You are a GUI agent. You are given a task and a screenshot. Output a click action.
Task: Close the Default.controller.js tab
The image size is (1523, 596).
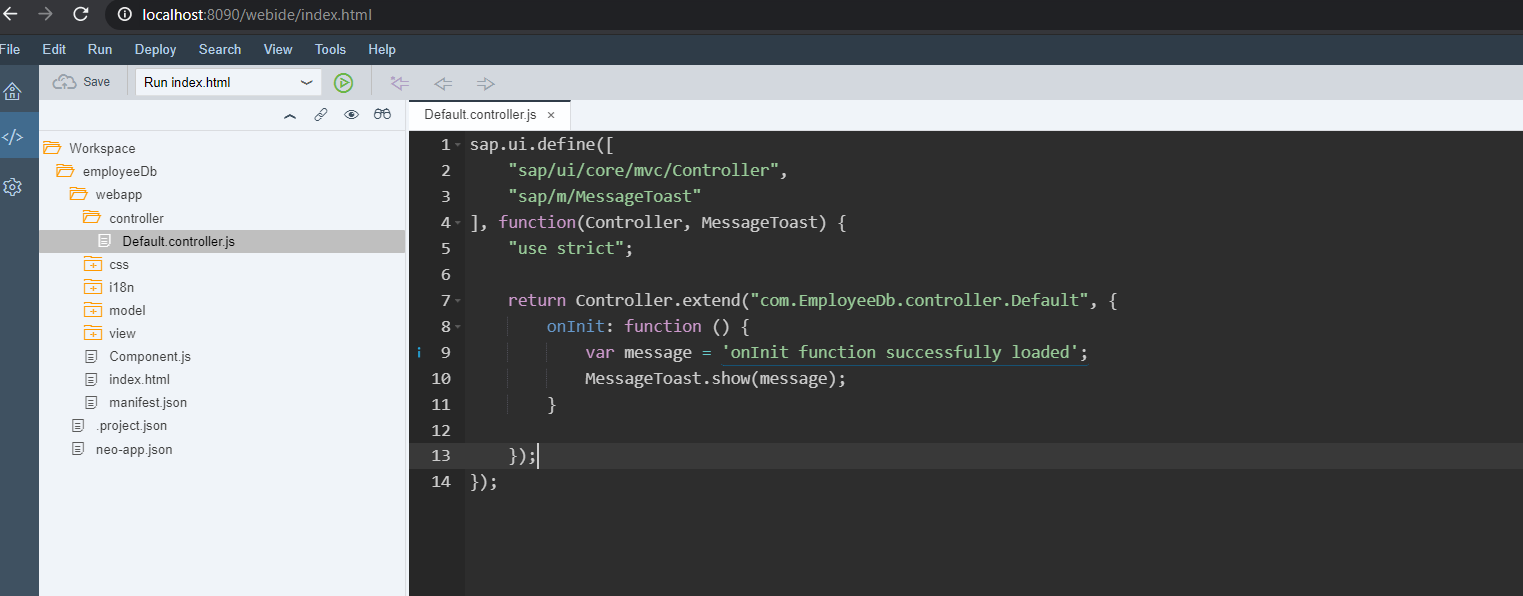(x=551, y=115)
